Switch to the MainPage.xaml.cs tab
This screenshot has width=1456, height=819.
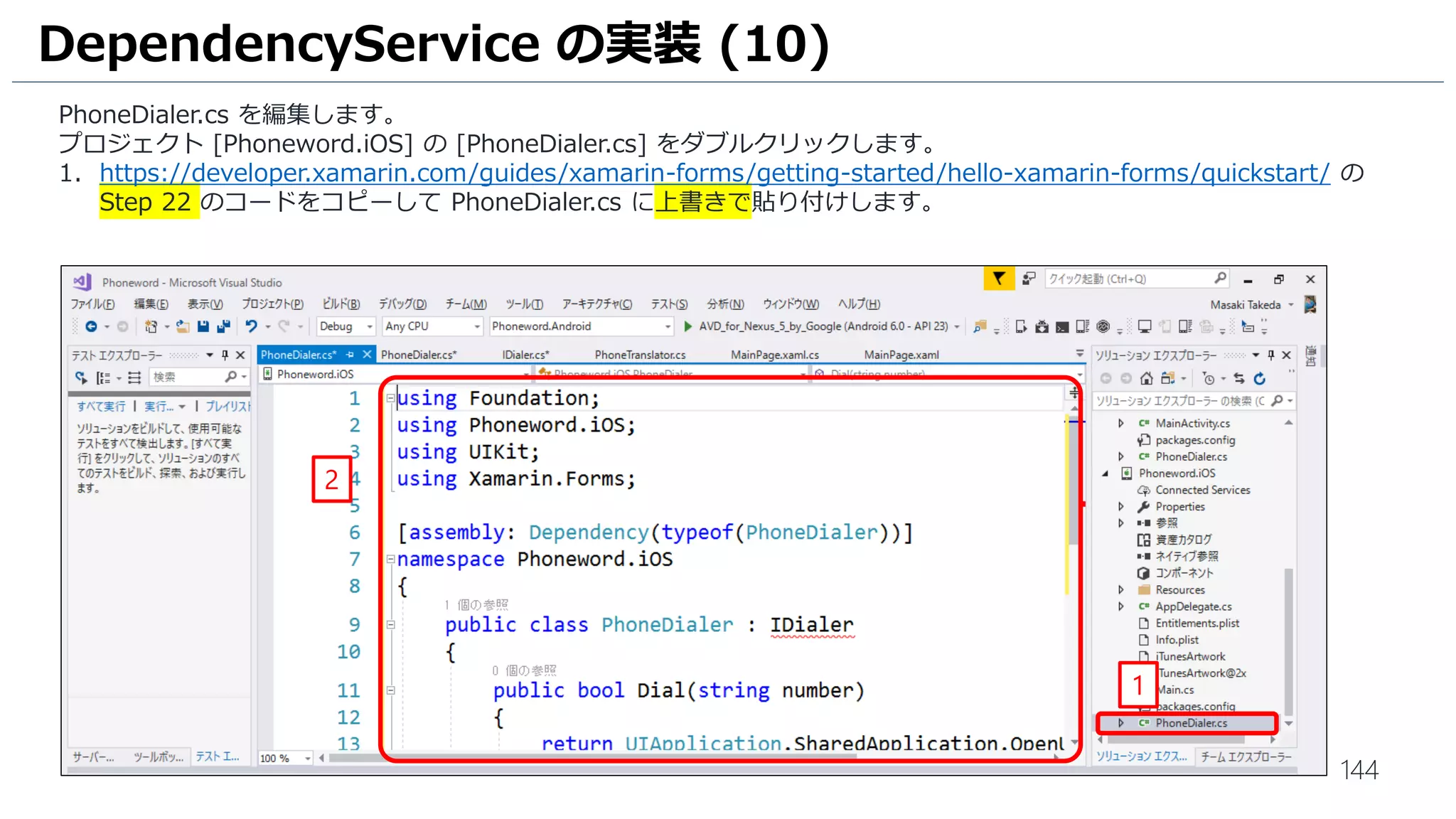775,355
